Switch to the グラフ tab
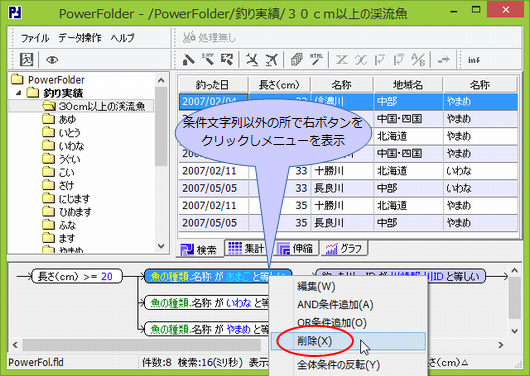The image size is (530, 376). pyautogui.click(x=344, y=248)
